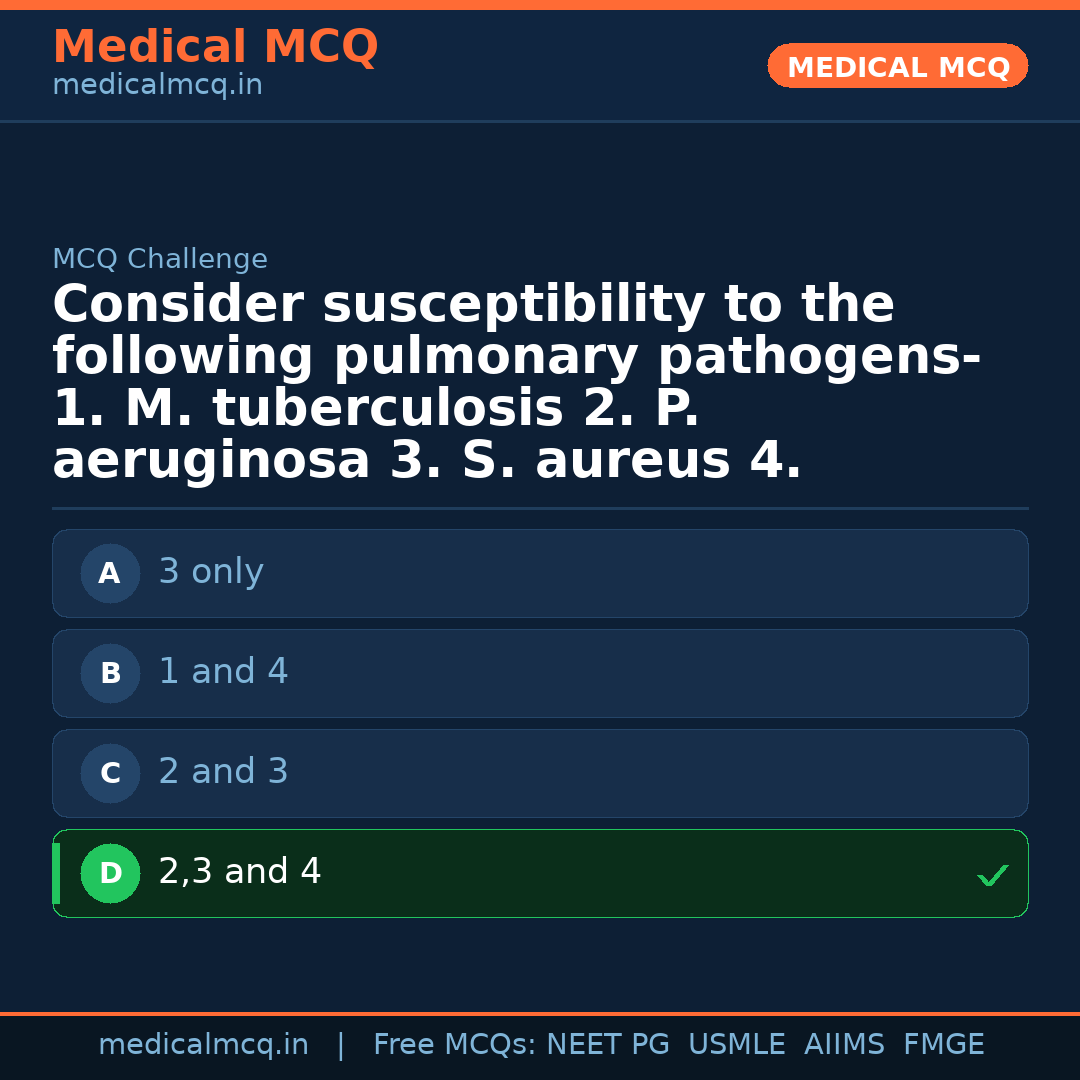The image size is (1080, 1080).
Task: Expand the MCQ Challenge section
Action: click(160, 258)
